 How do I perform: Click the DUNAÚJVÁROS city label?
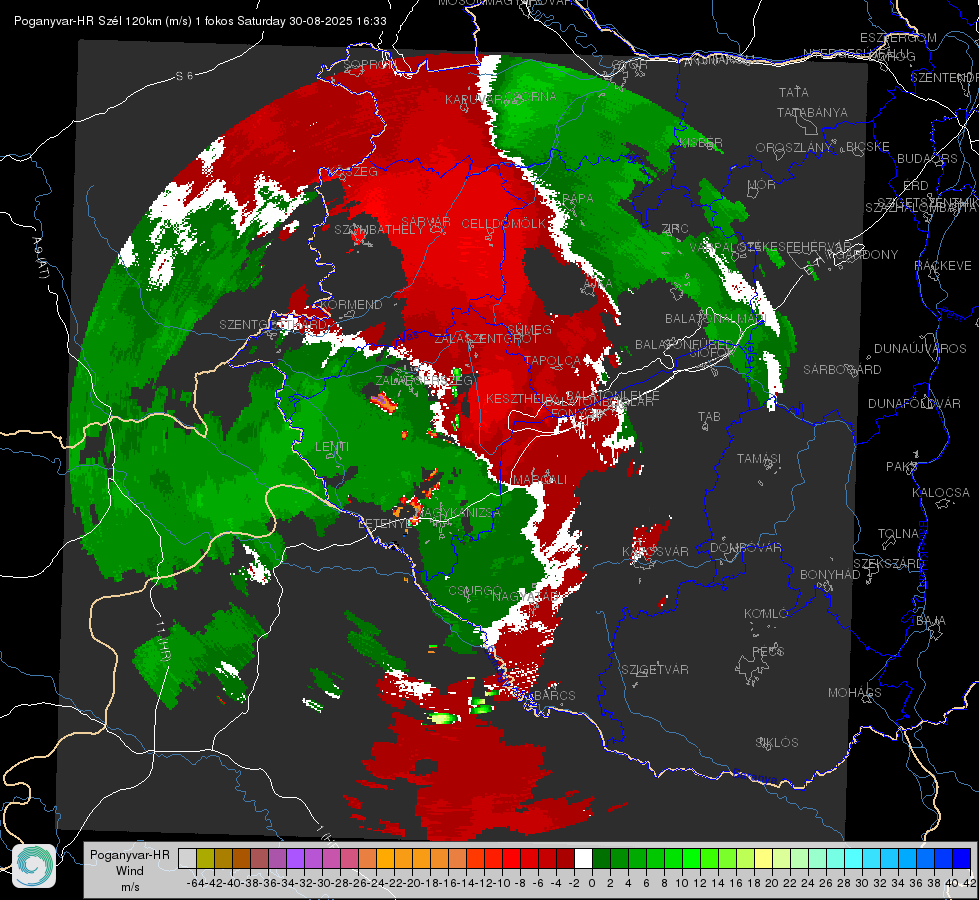coord(920,349)
